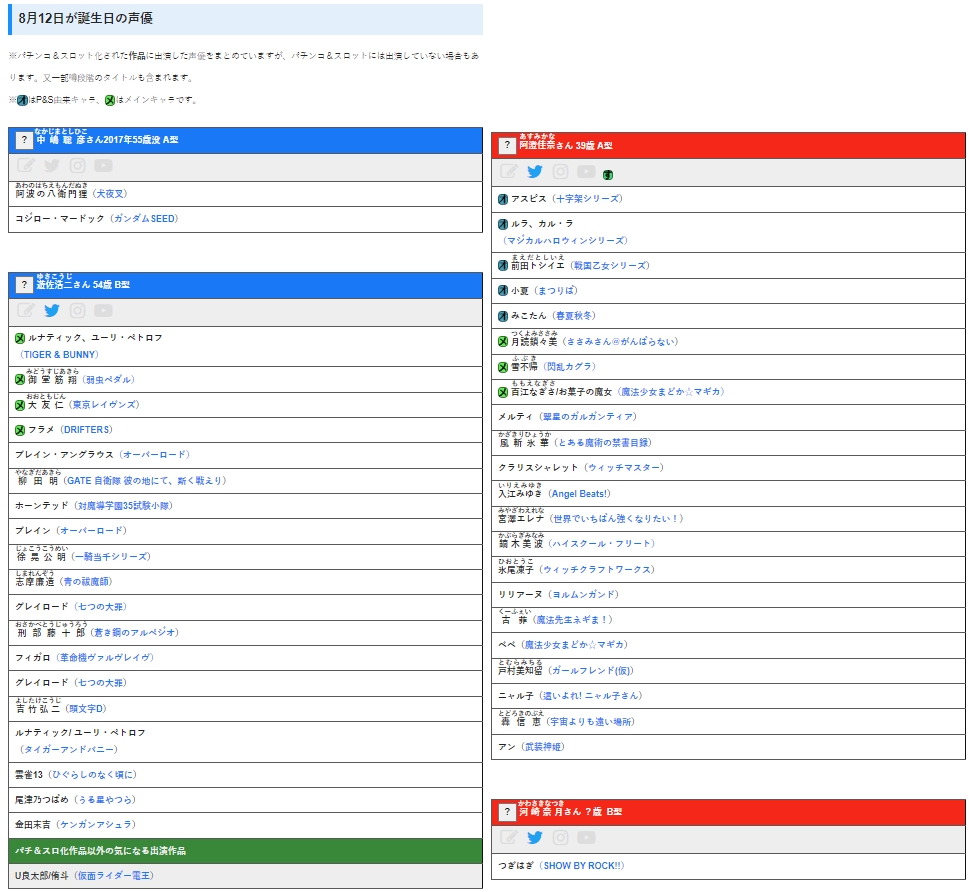Open the ウィッチクラフトワークス link
The width and height of the screenshot is (969, 892).
(x=598, y=570)
